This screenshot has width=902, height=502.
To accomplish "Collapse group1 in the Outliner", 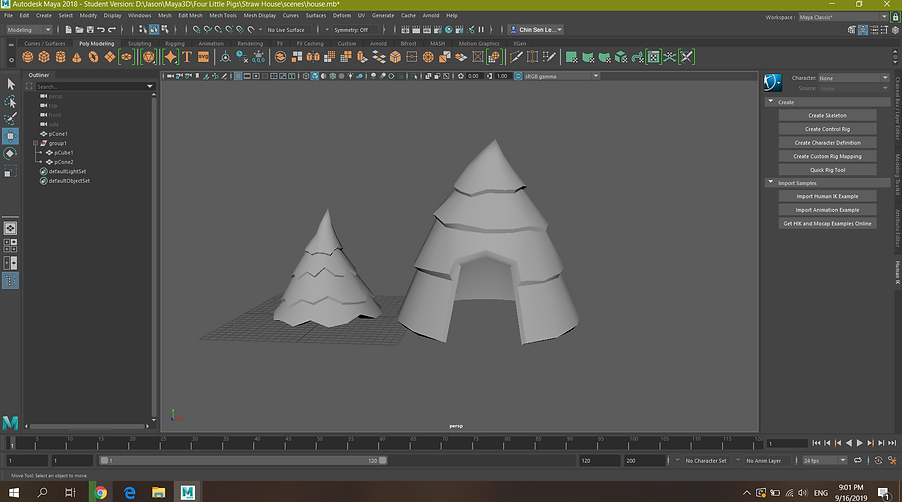I will pos(35,143).
